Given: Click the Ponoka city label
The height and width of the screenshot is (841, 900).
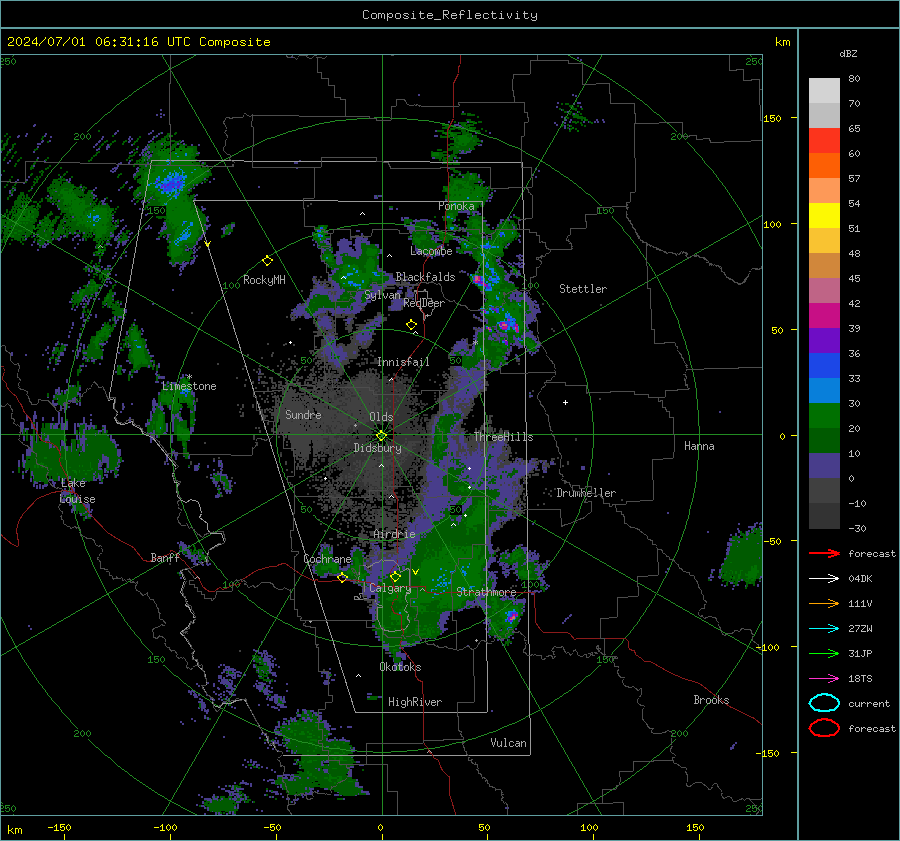Looking at the screenshot, I should 456,206.
